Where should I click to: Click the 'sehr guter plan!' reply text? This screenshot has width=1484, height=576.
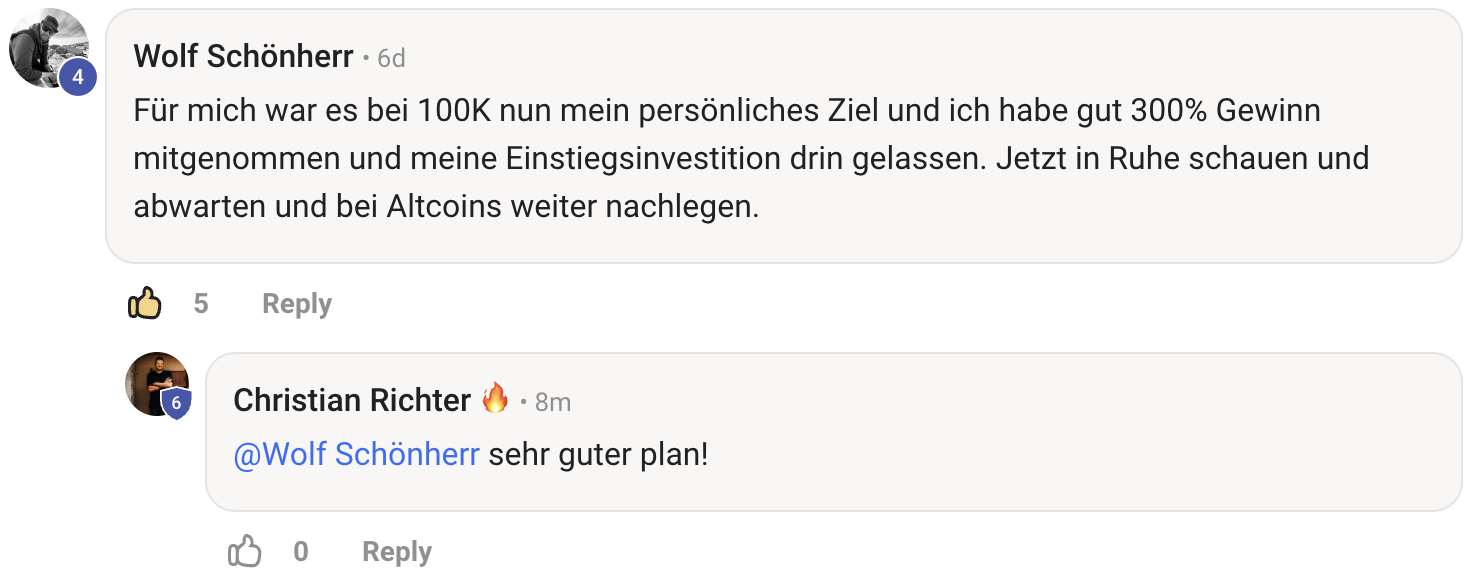tap(598, 455)
